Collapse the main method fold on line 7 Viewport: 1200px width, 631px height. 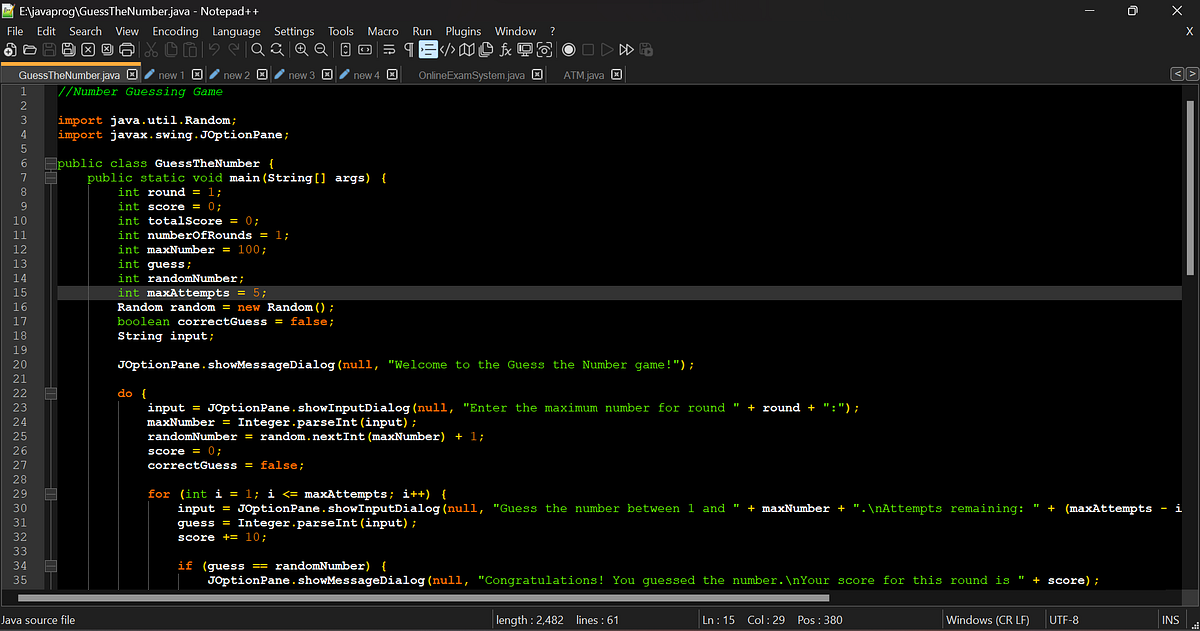click(51, 178)
